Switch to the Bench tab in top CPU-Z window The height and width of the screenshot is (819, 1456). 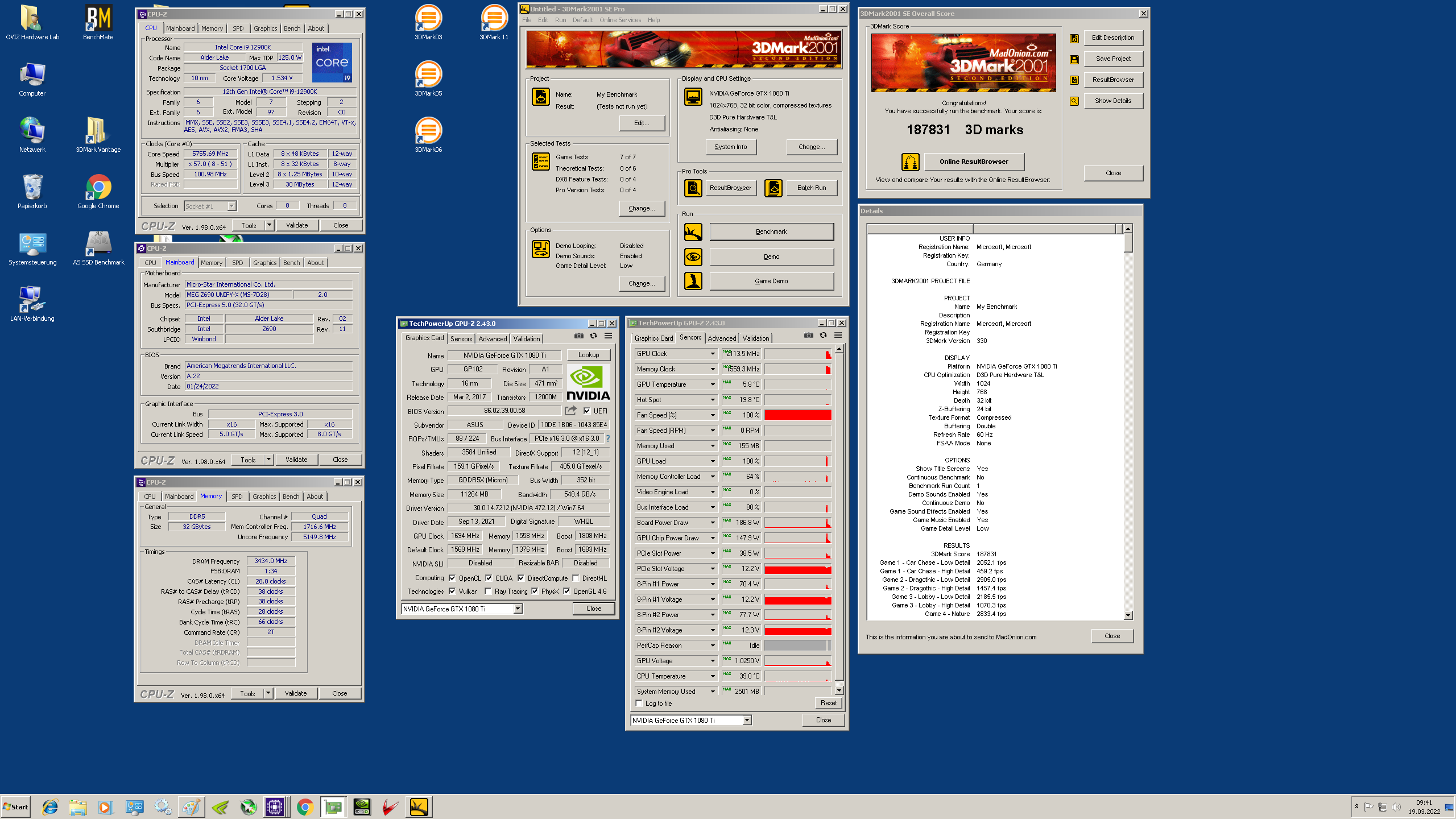coord(292,28)
